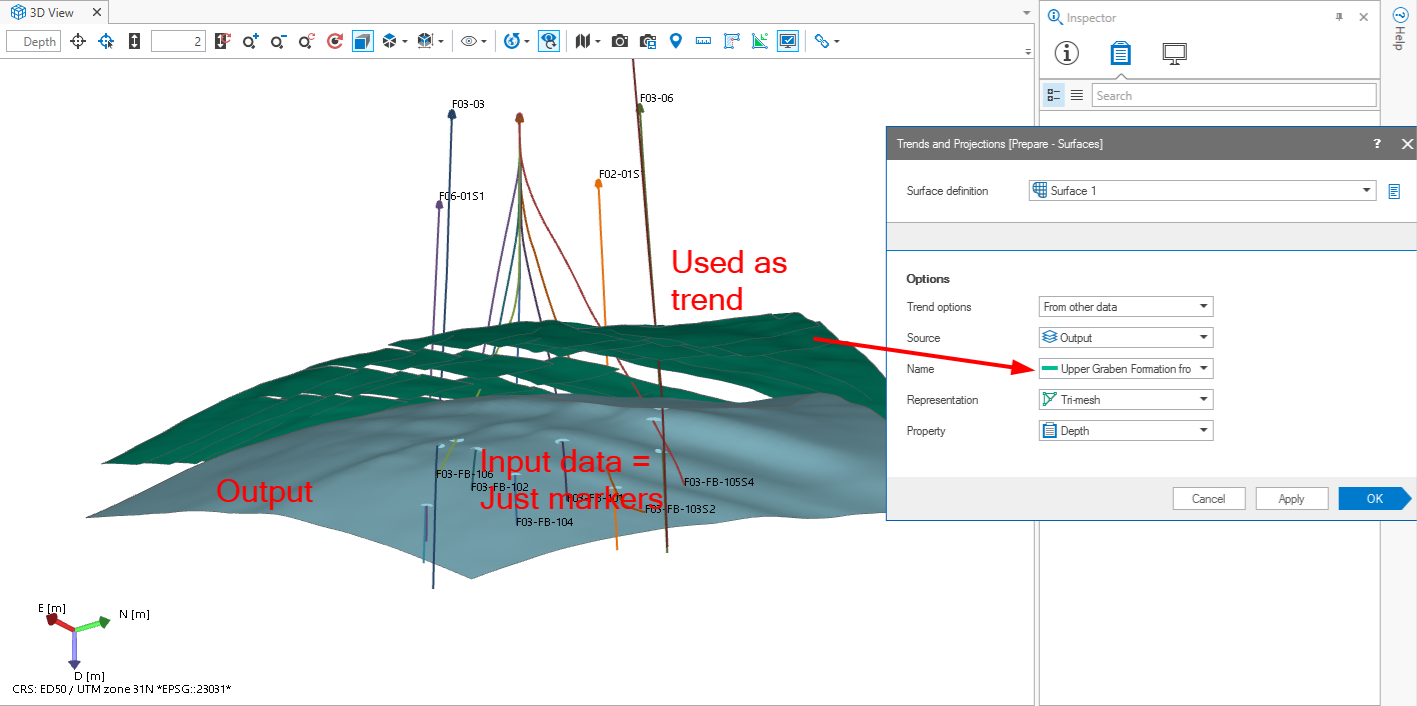This screenshot has width=1417, height=706.
Task: Click the Inspector Search field
Action: [1233, 96]
